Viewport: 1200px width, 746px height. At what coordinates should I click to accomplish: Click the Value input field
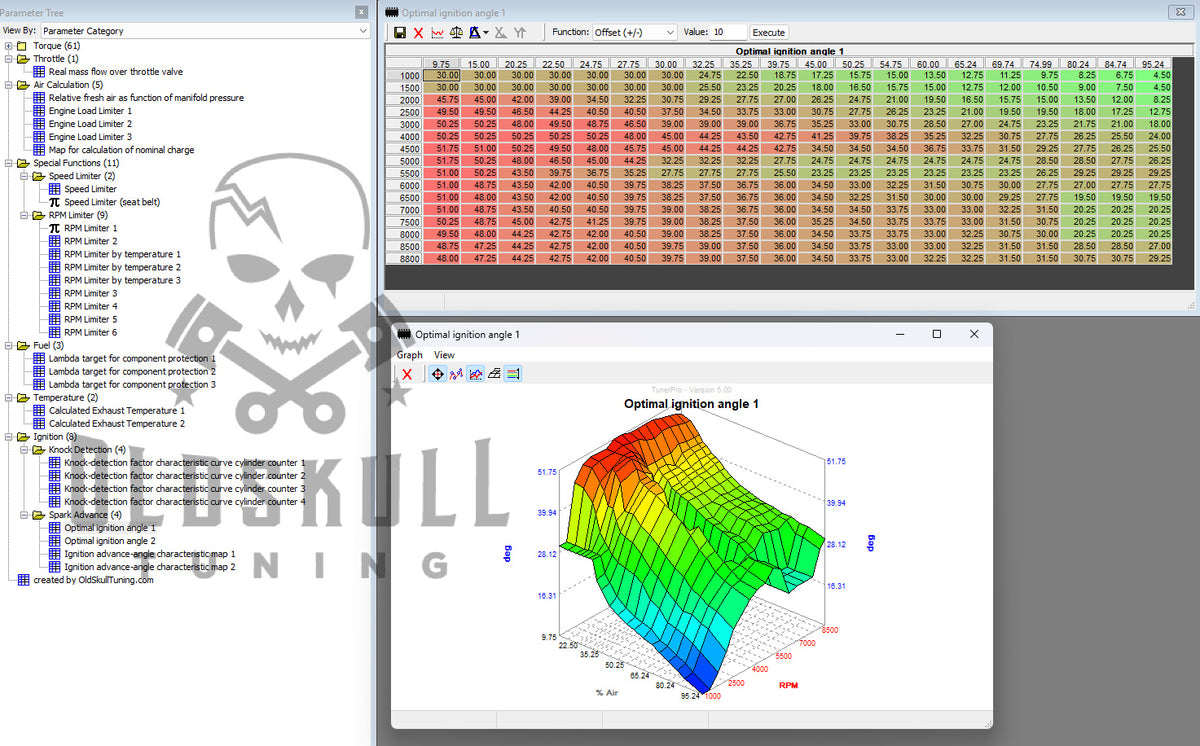(x=729, y=32)
